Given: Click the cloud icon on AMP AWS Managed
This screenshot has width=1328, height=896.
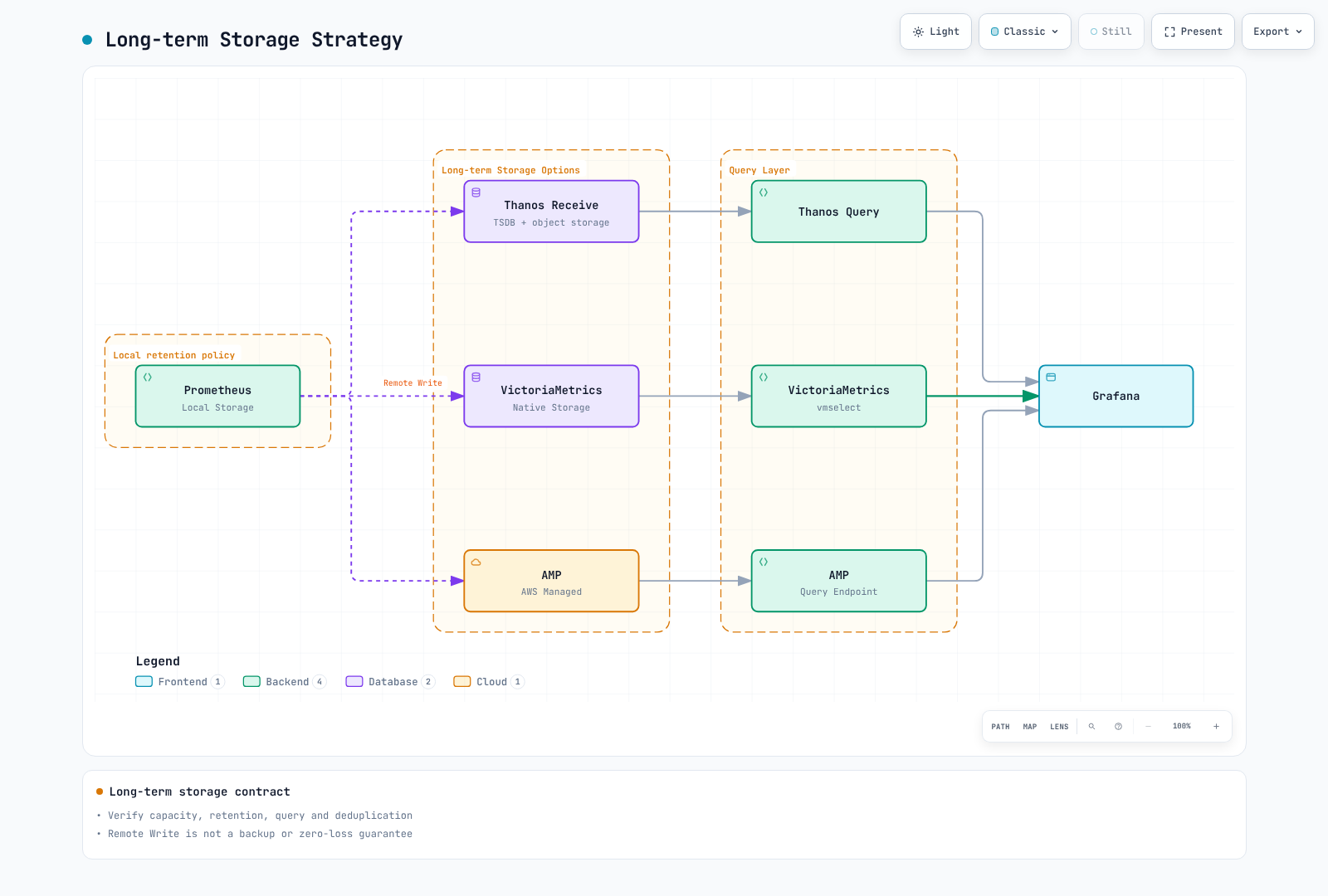Looking at the screenshot, I should click(476, 562).
